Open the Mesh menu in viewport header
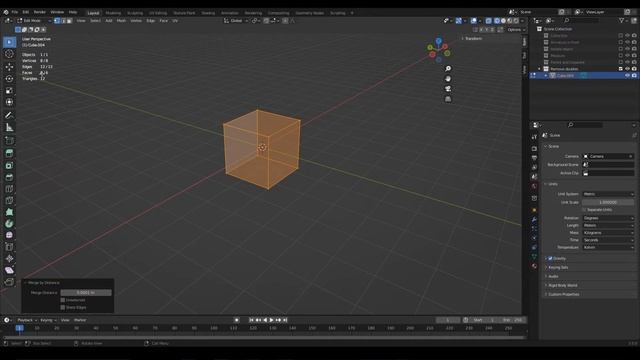 click(121, 20)
